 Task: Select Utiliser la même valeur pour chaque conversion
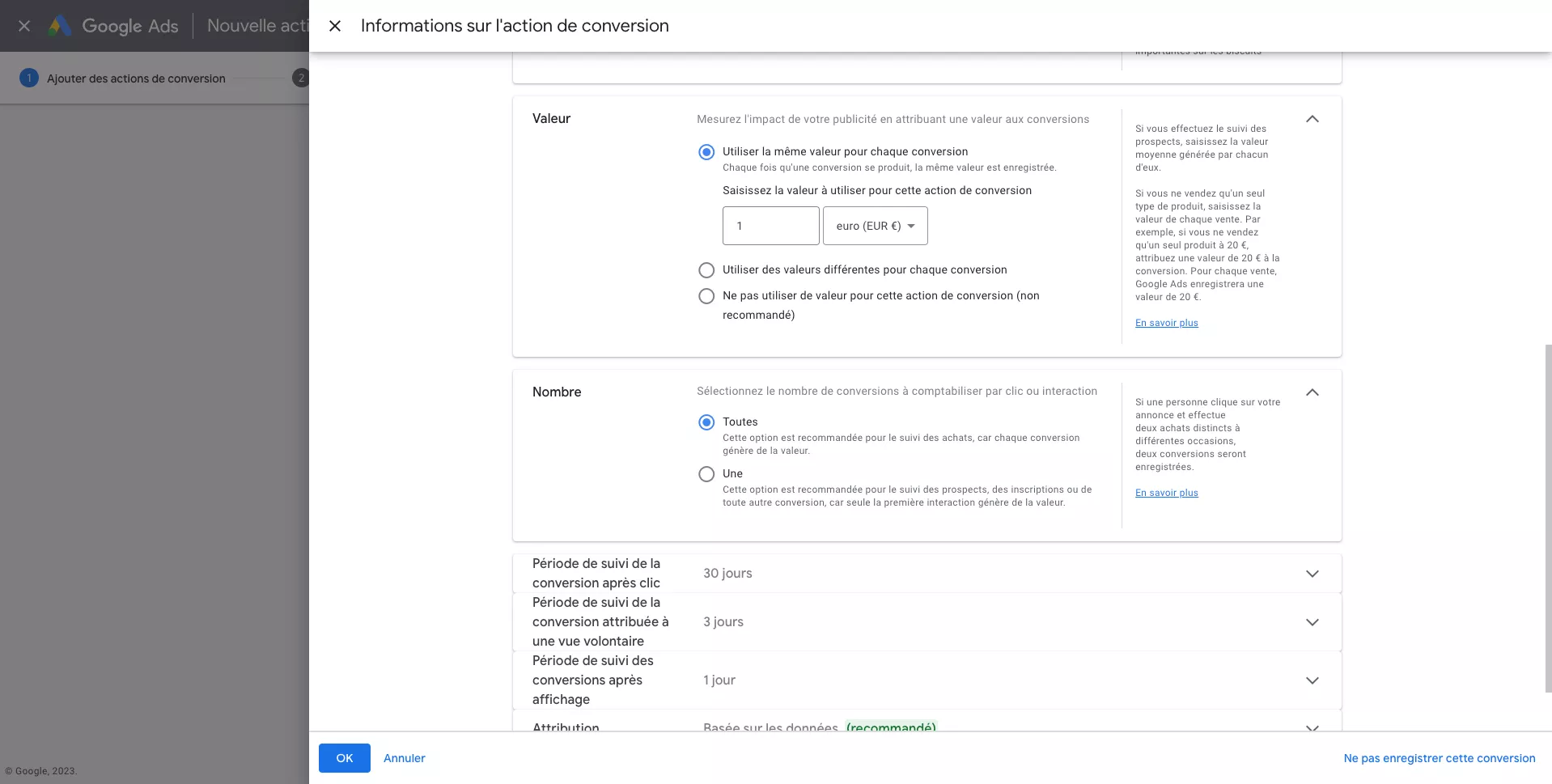(706, 151)
